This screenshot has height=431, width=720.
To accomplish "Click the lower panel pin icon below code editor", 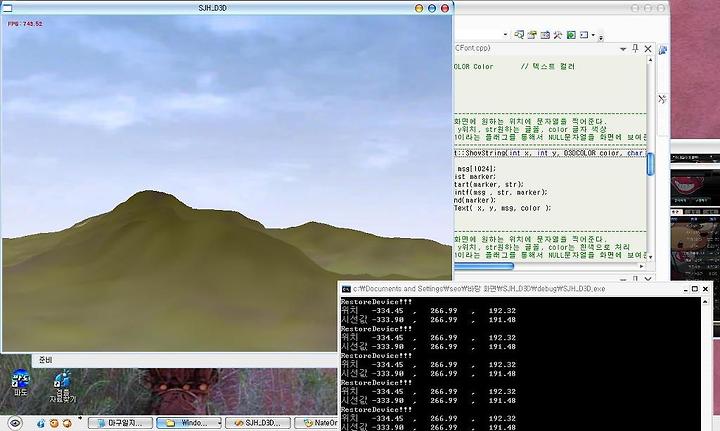I will coord(636,278).
